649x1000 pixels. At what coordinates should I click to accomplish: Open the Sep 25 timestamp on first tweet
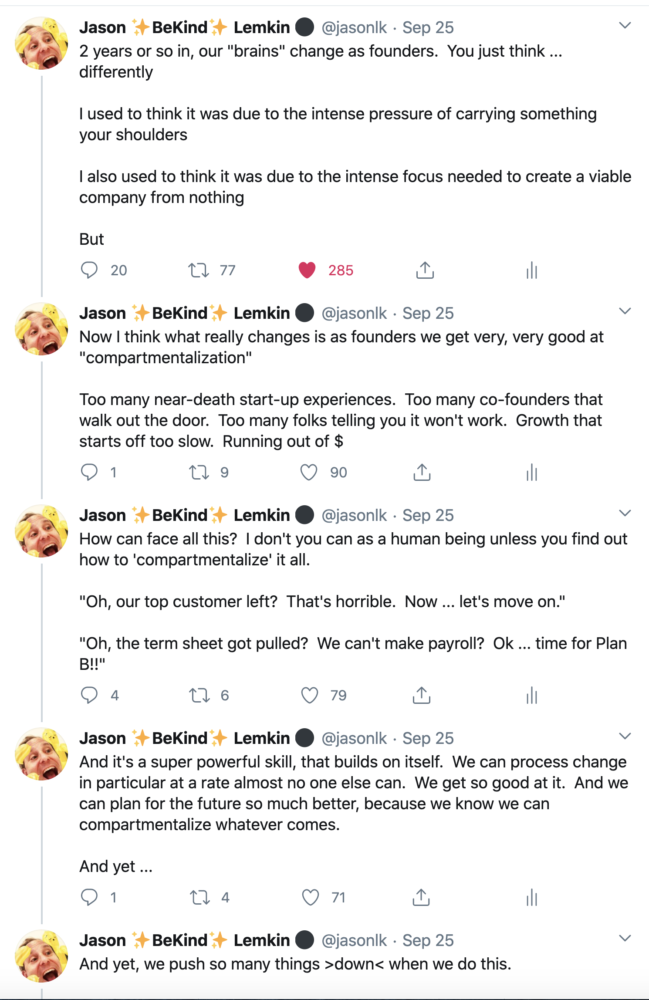428,26
